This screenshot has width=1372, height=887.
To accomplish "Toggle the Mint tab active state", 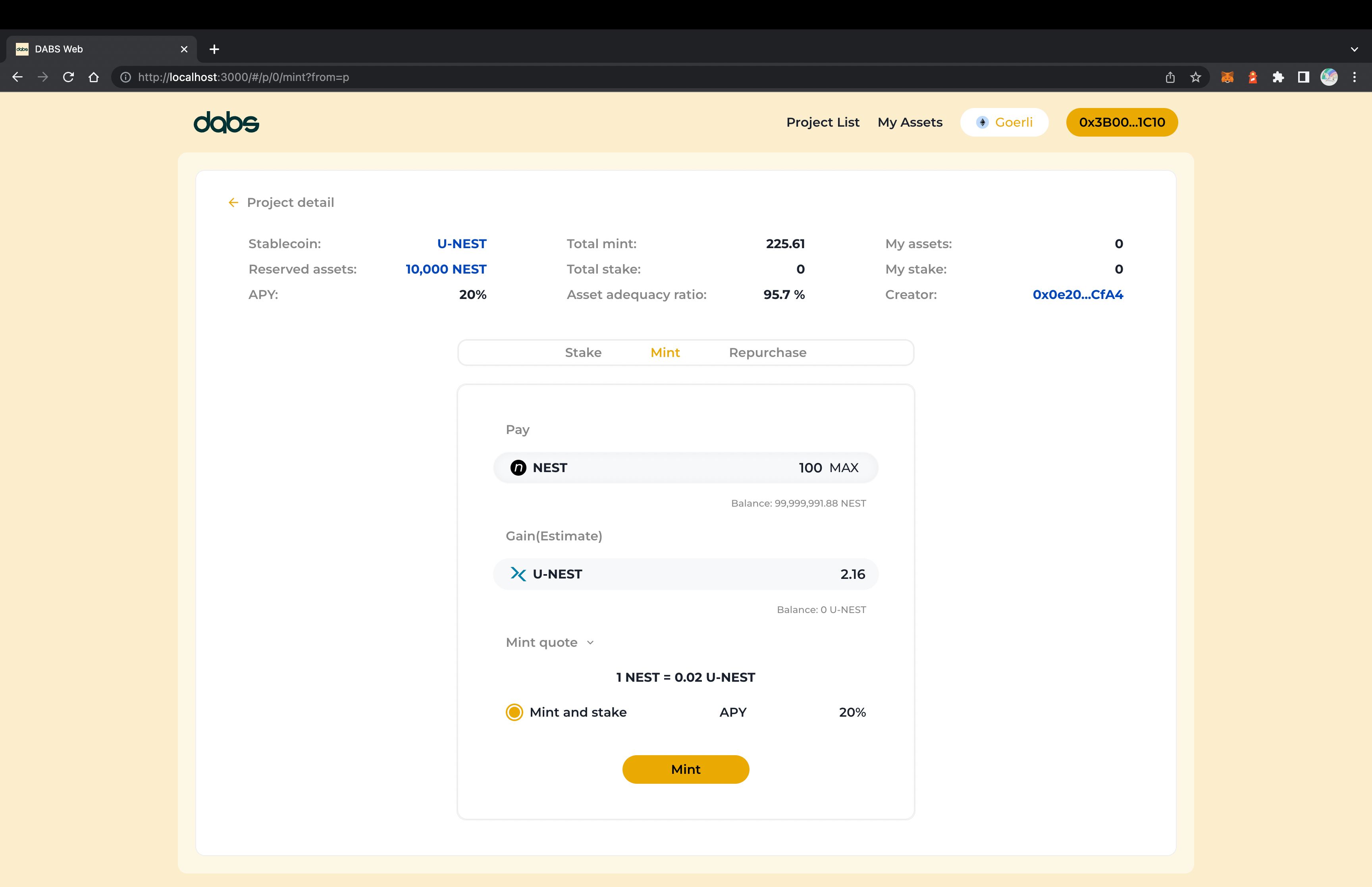I will click(665, 352).
